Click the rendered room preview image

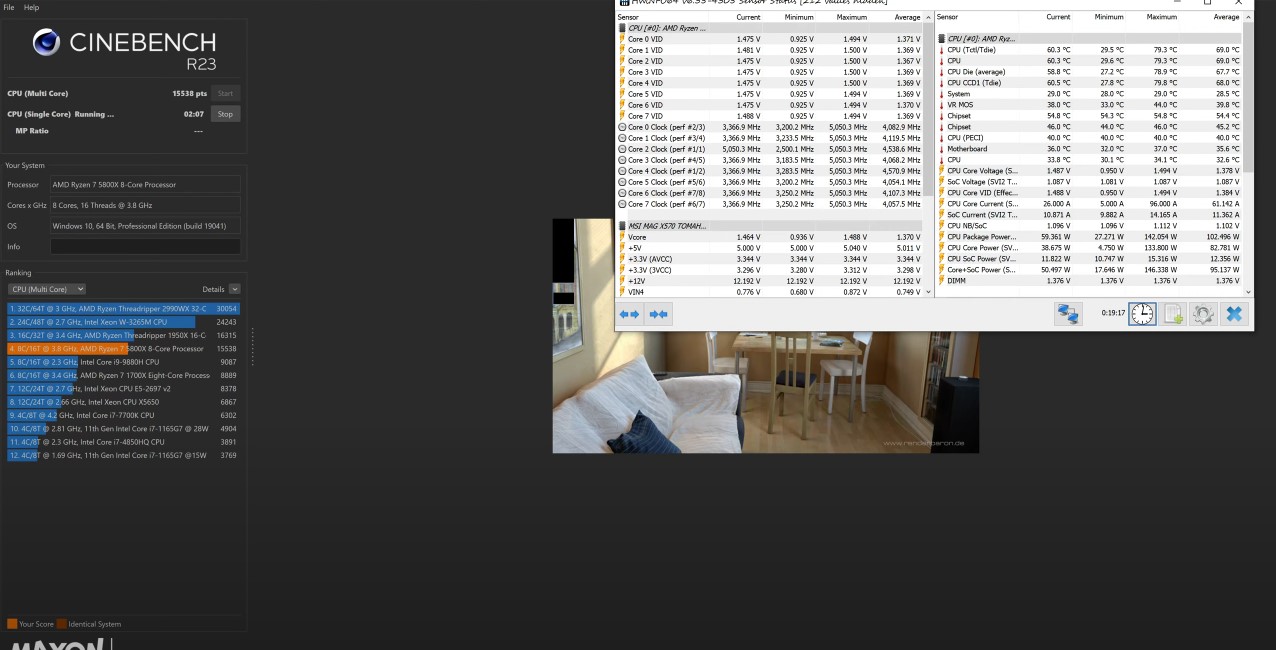tap(766, 336)
